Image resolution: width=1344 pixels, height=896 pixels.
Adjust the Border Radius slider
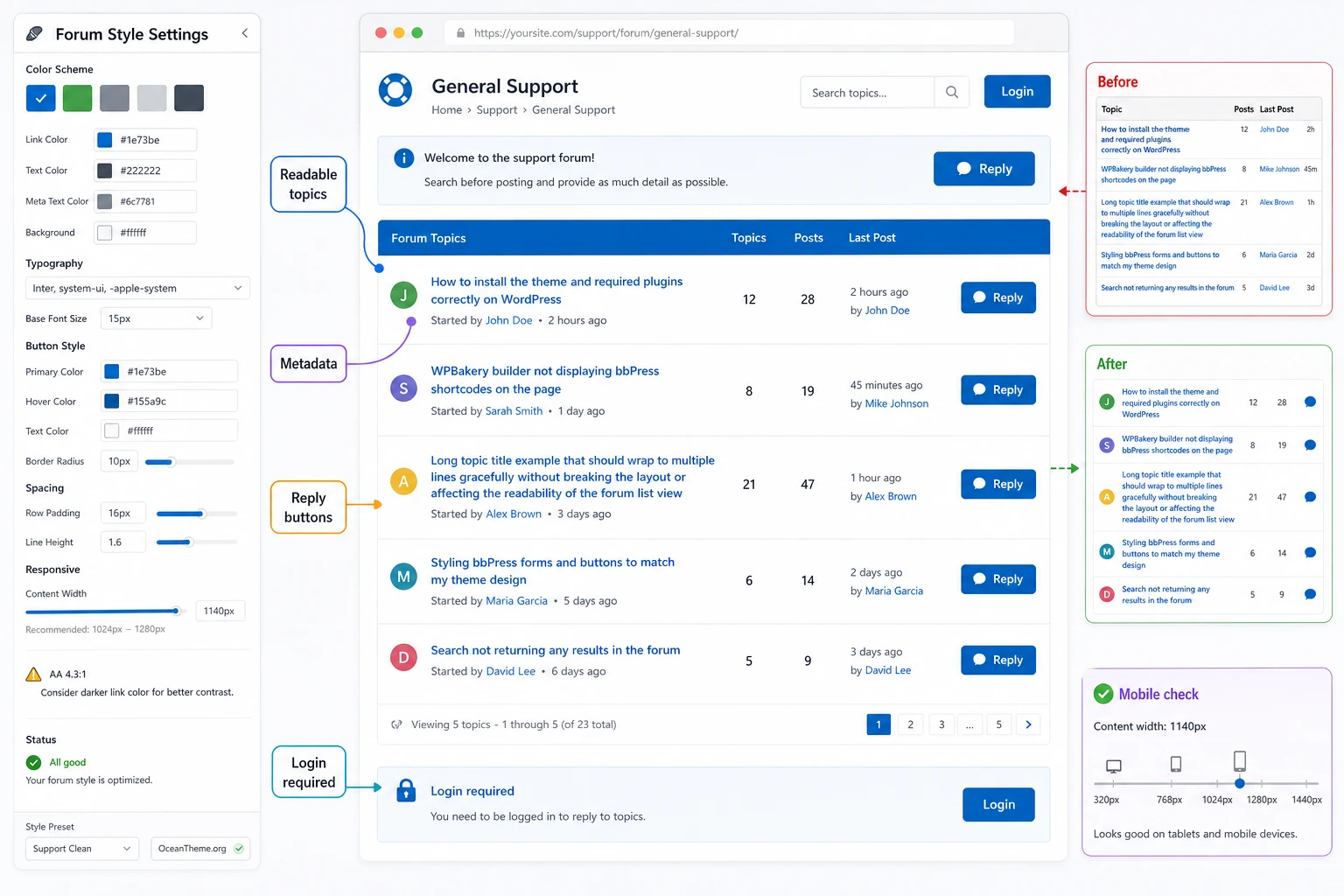190,461
